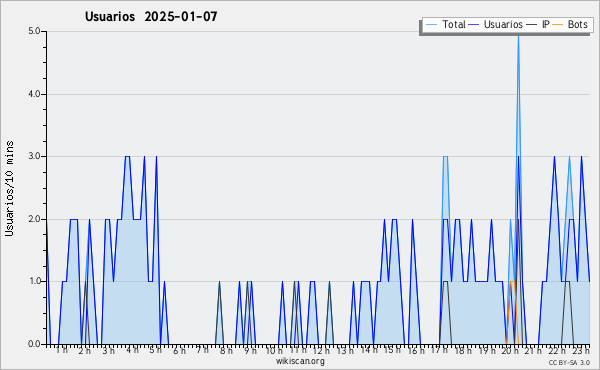Screen dimensions: 600x370
Task: Click the 'CC BY-SA 3.0' license text
Action: click(x=569, y=362)
